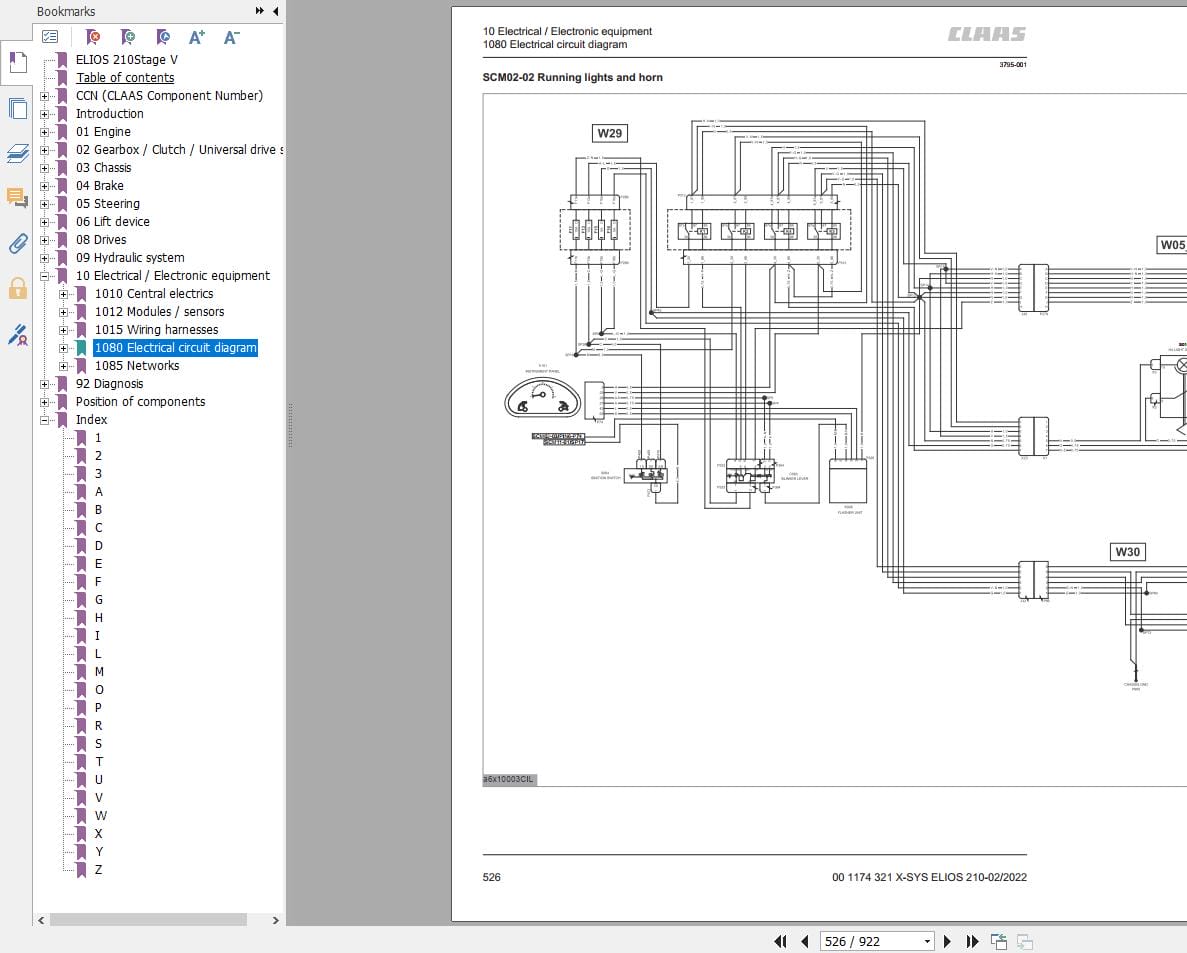The width and height of the screenshot is (1187, 953).
Task: Delete the selected bookmark icon
Action: [x=92, y=36]
